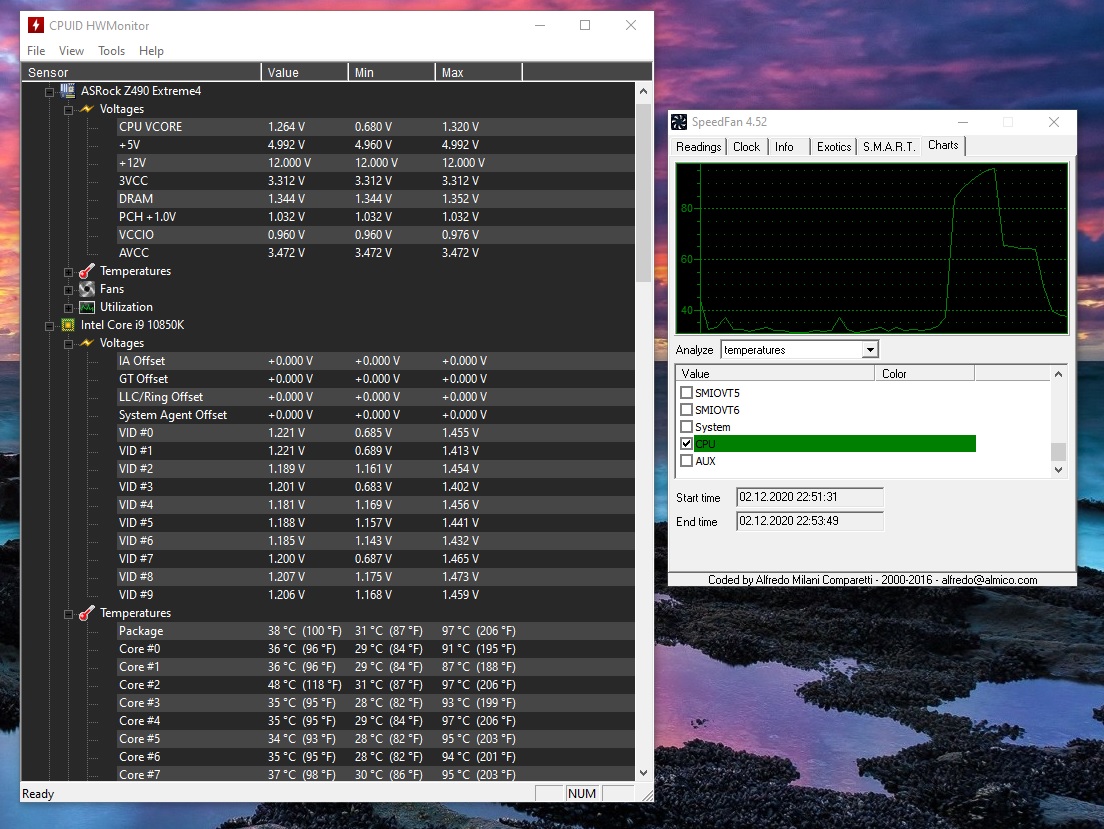Click the CPU temperature chart area
Image resolution: width=1104 pixels, height=829 pixels.
click(x=872, y=248)
